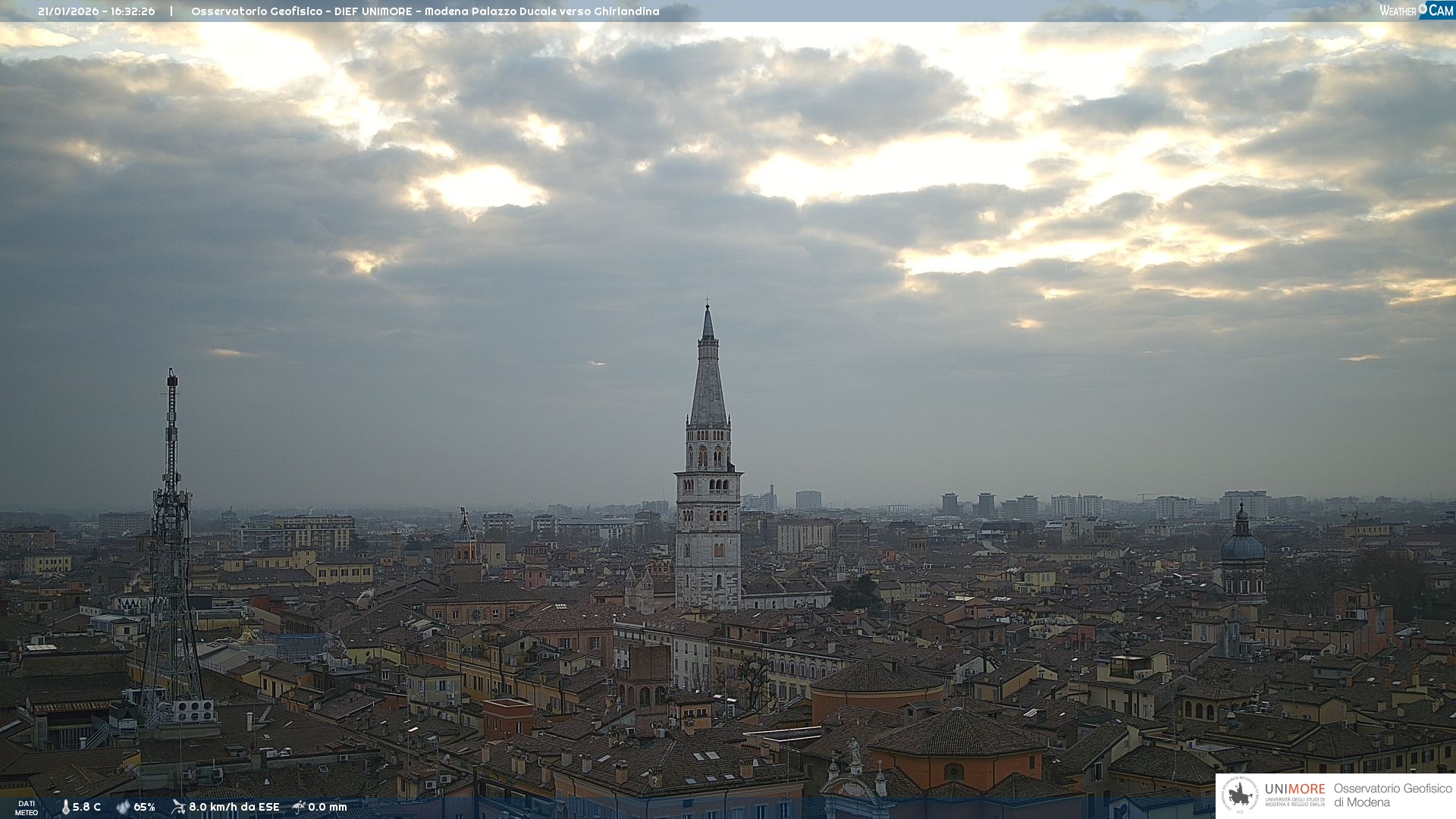
Task: Click the wind speed icon
Action: click(178, 807)
